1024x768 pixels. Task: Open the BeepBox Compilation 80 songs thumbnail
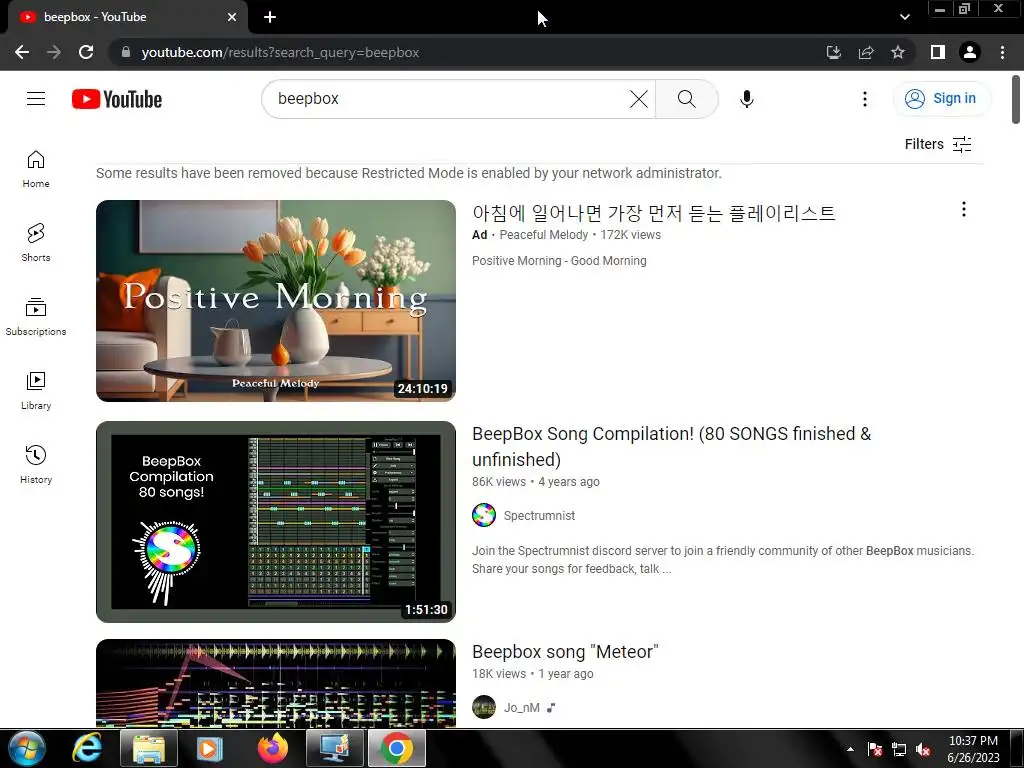point(276,521)
